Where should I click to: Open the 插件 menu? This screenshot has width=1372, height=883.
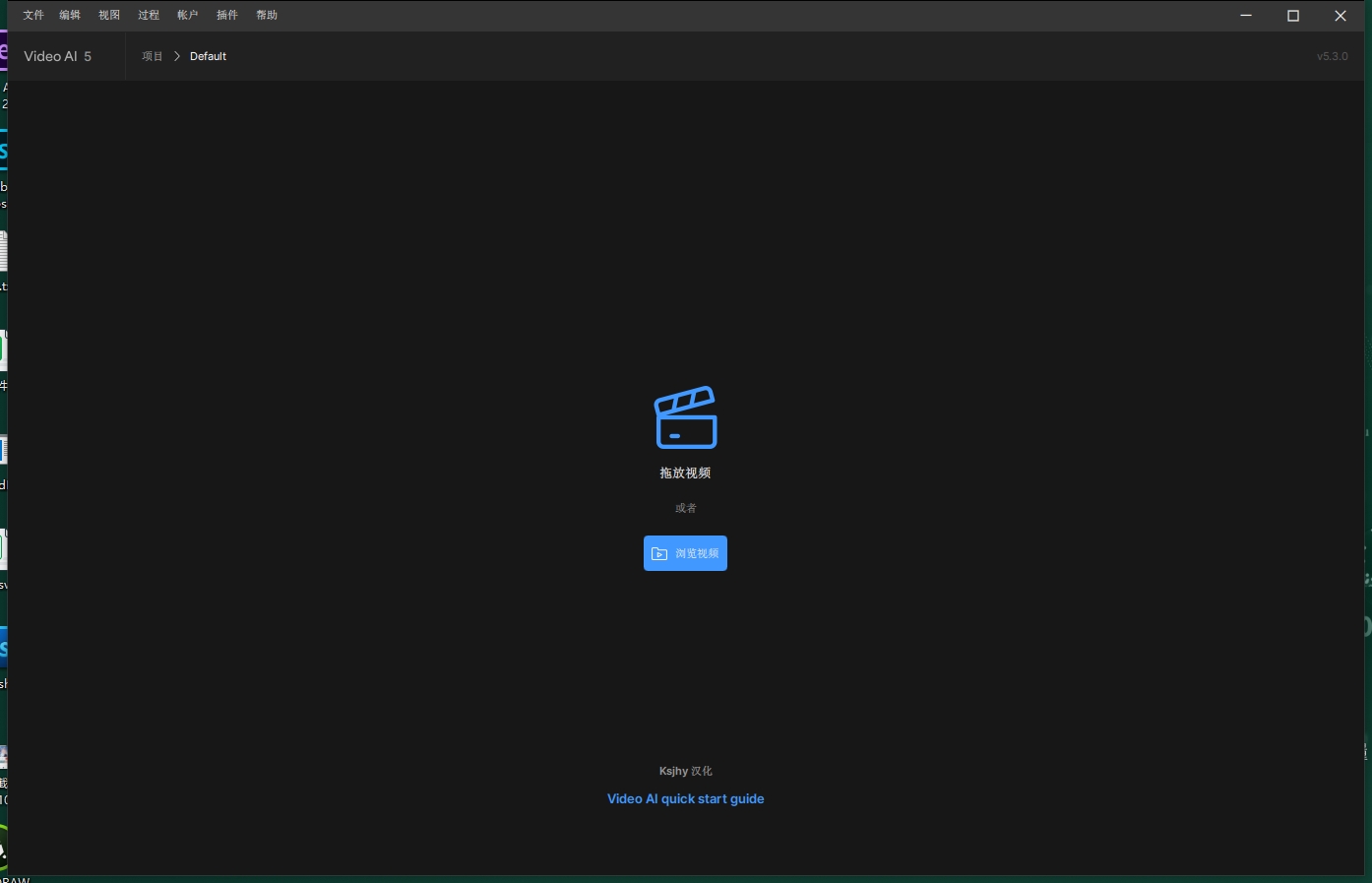227,15
